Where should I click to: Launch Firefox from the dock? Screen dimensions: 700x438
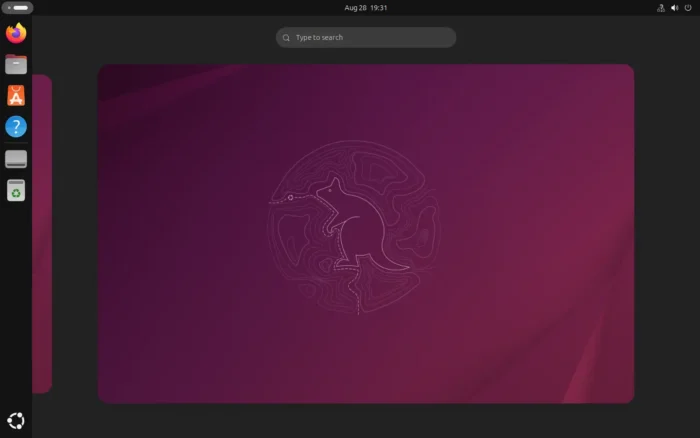[16, 33]
